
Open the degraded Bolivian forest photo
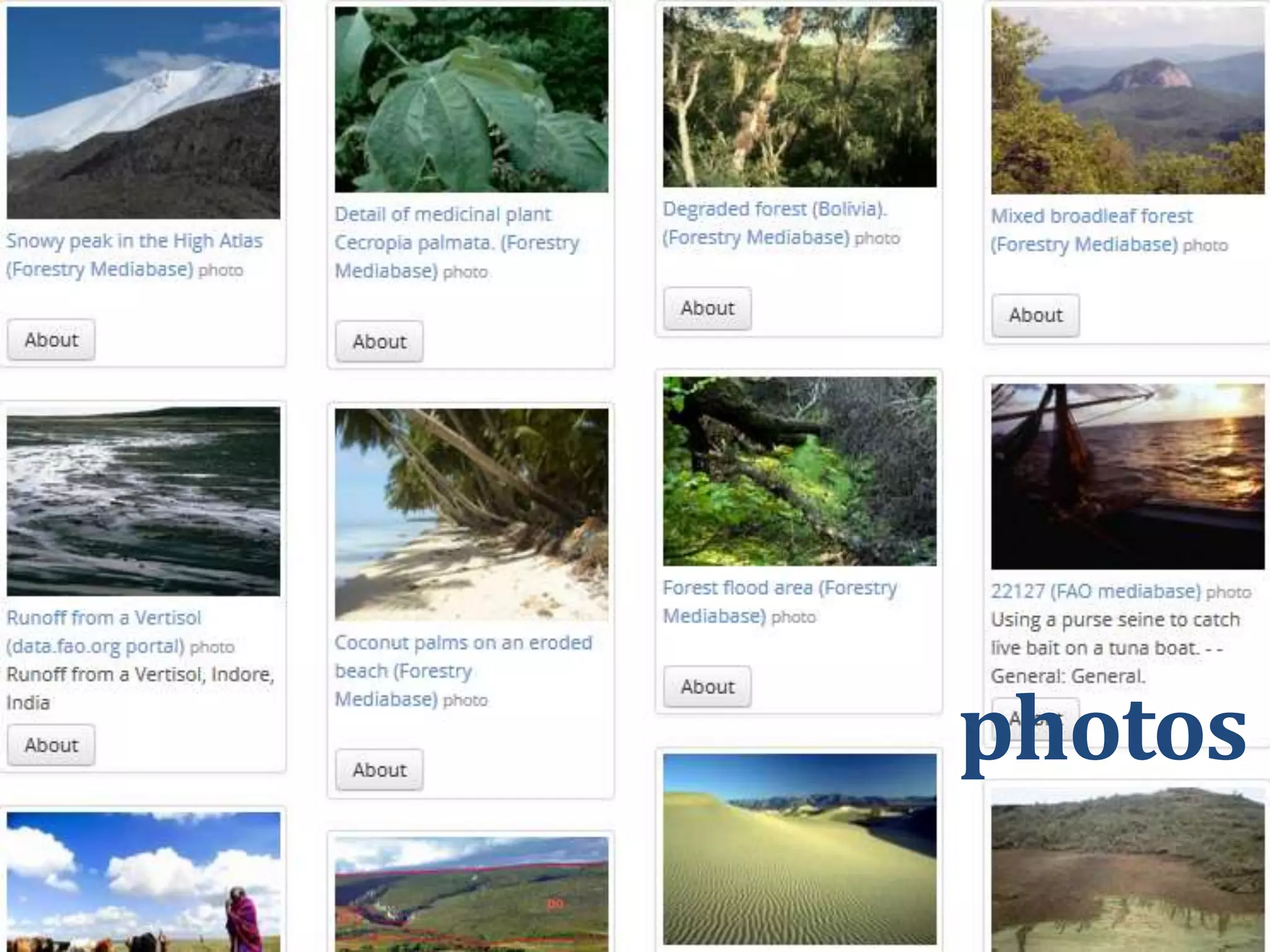pyautogui.click(x=799, y=97)
